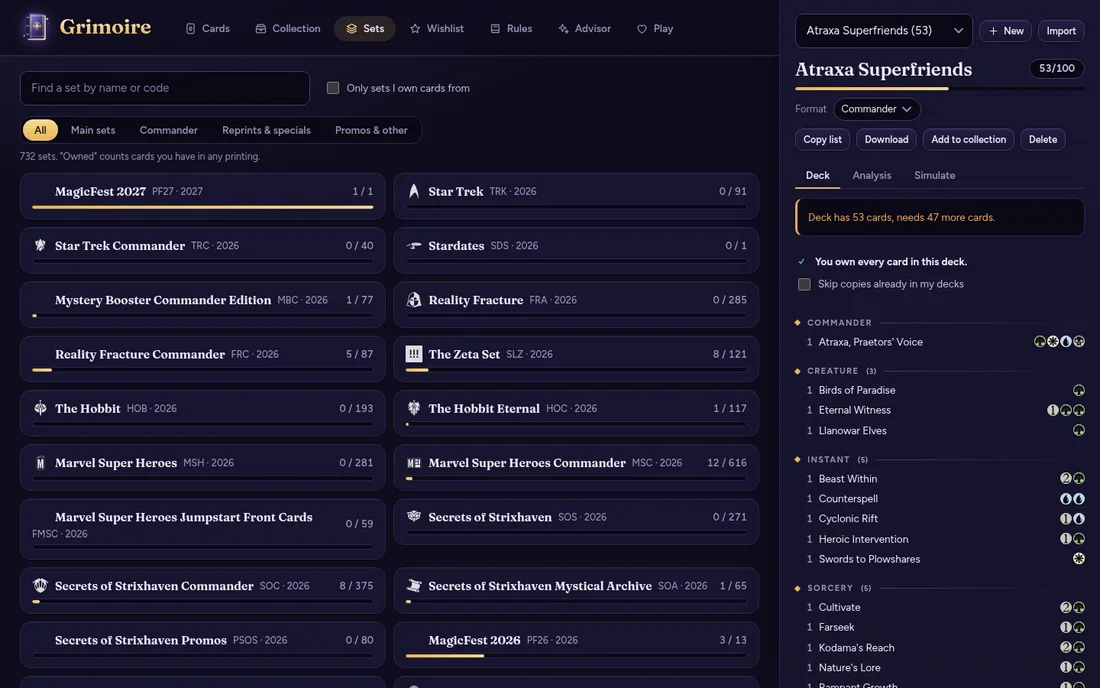Click the Play heart icon

(642, 29)
